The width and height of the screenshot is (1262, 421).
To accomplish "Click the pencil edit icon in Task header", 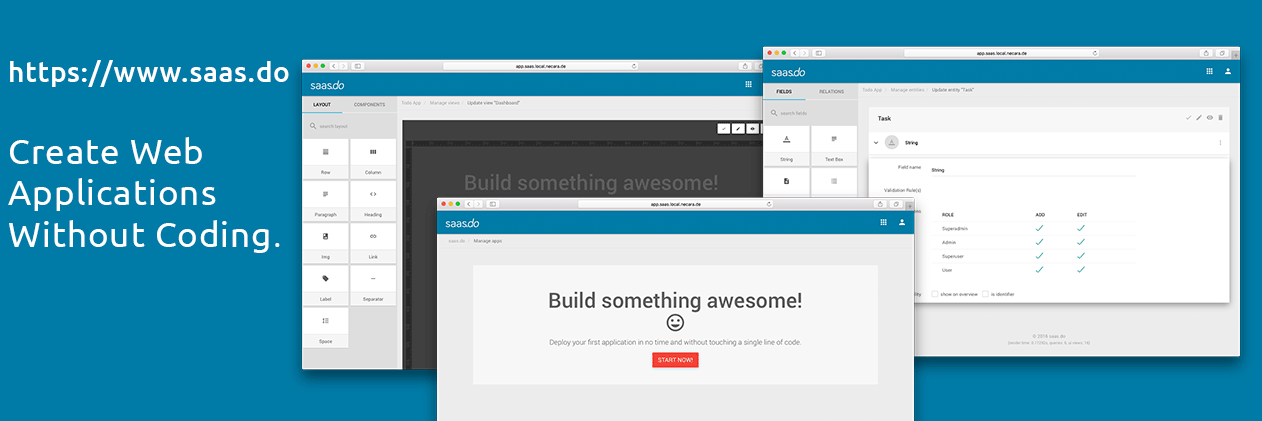I will tap(1199, 118).
